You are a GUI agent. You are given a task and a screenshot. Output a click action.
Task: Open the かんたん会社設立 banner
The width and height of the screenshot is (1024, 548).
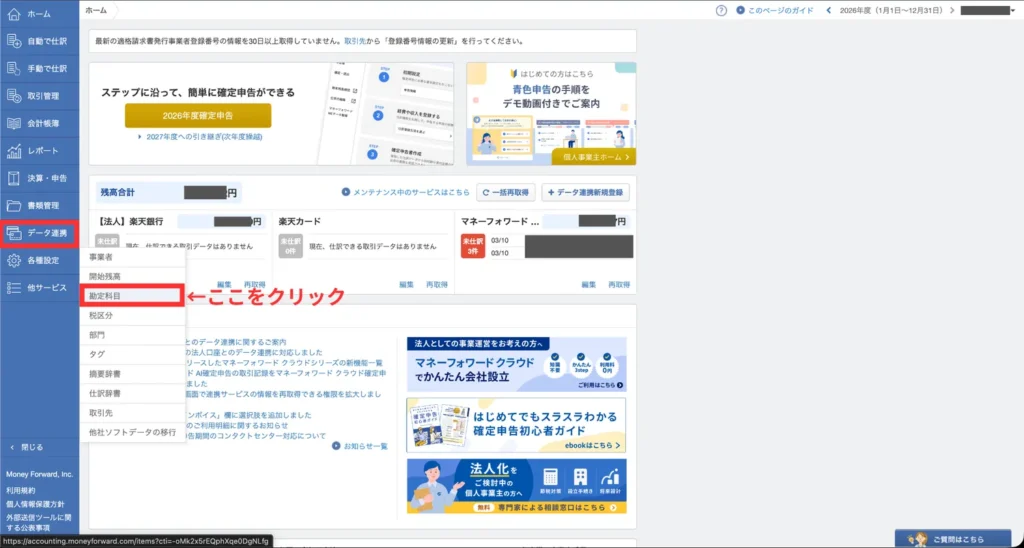tap(516, 364)
